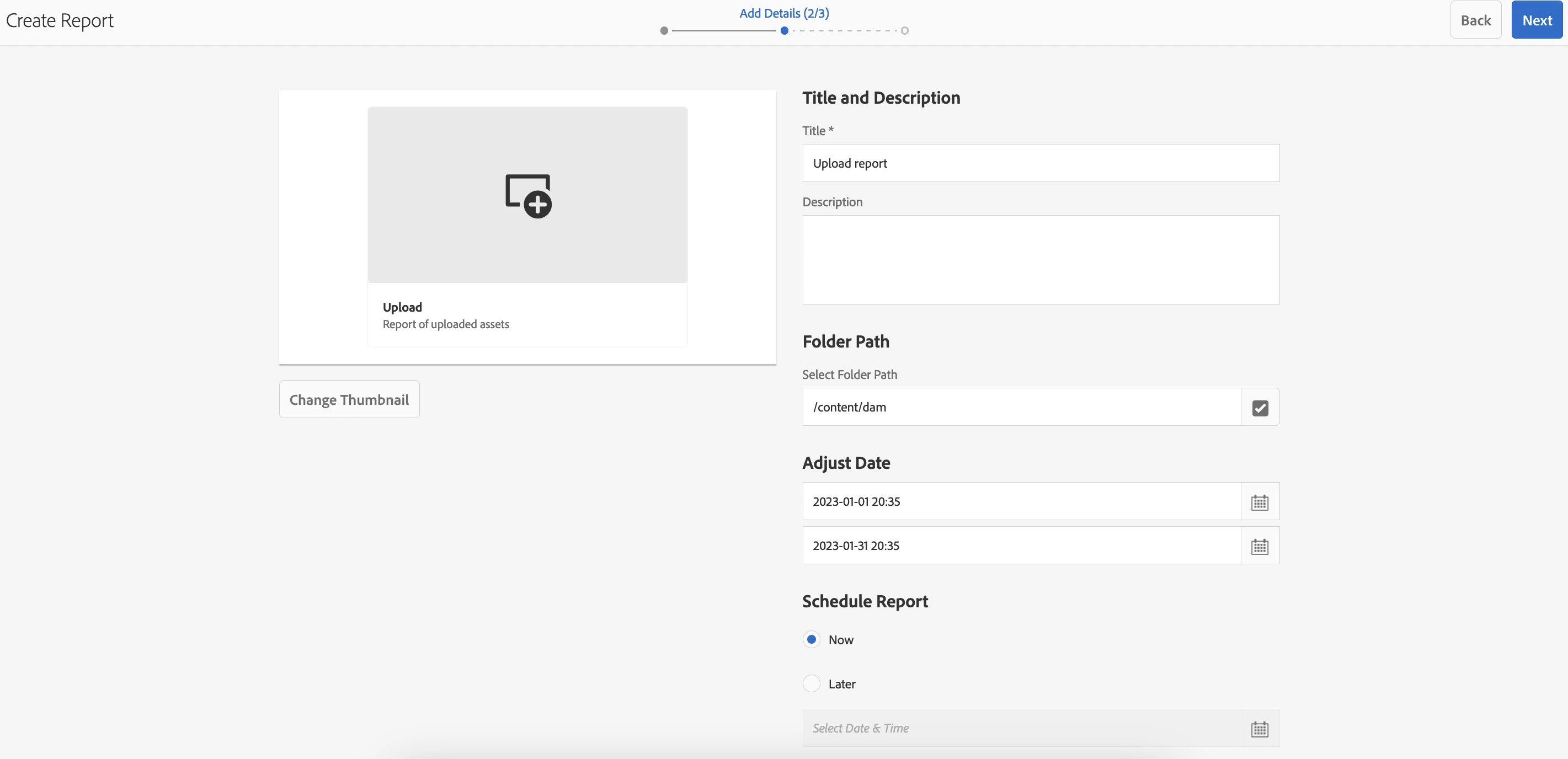
Task: Click the start date field 2023-01-01 20:35
Action: point(1021,501)
